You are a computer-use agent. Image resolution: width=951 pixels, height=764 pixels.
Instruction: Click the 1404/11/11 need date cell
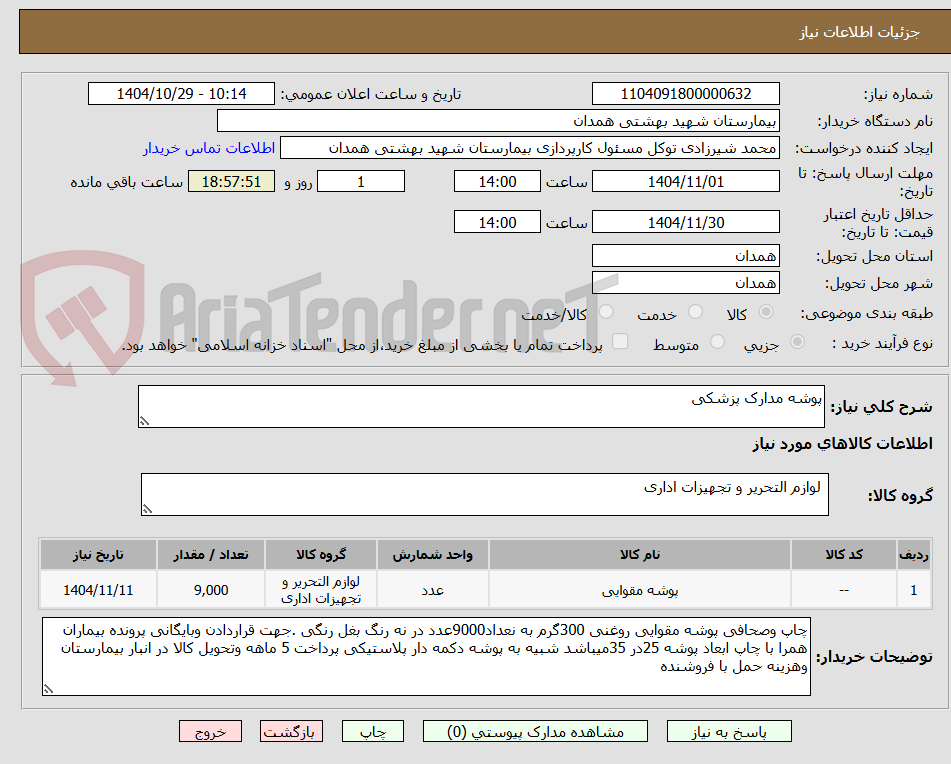coord(98,590)
